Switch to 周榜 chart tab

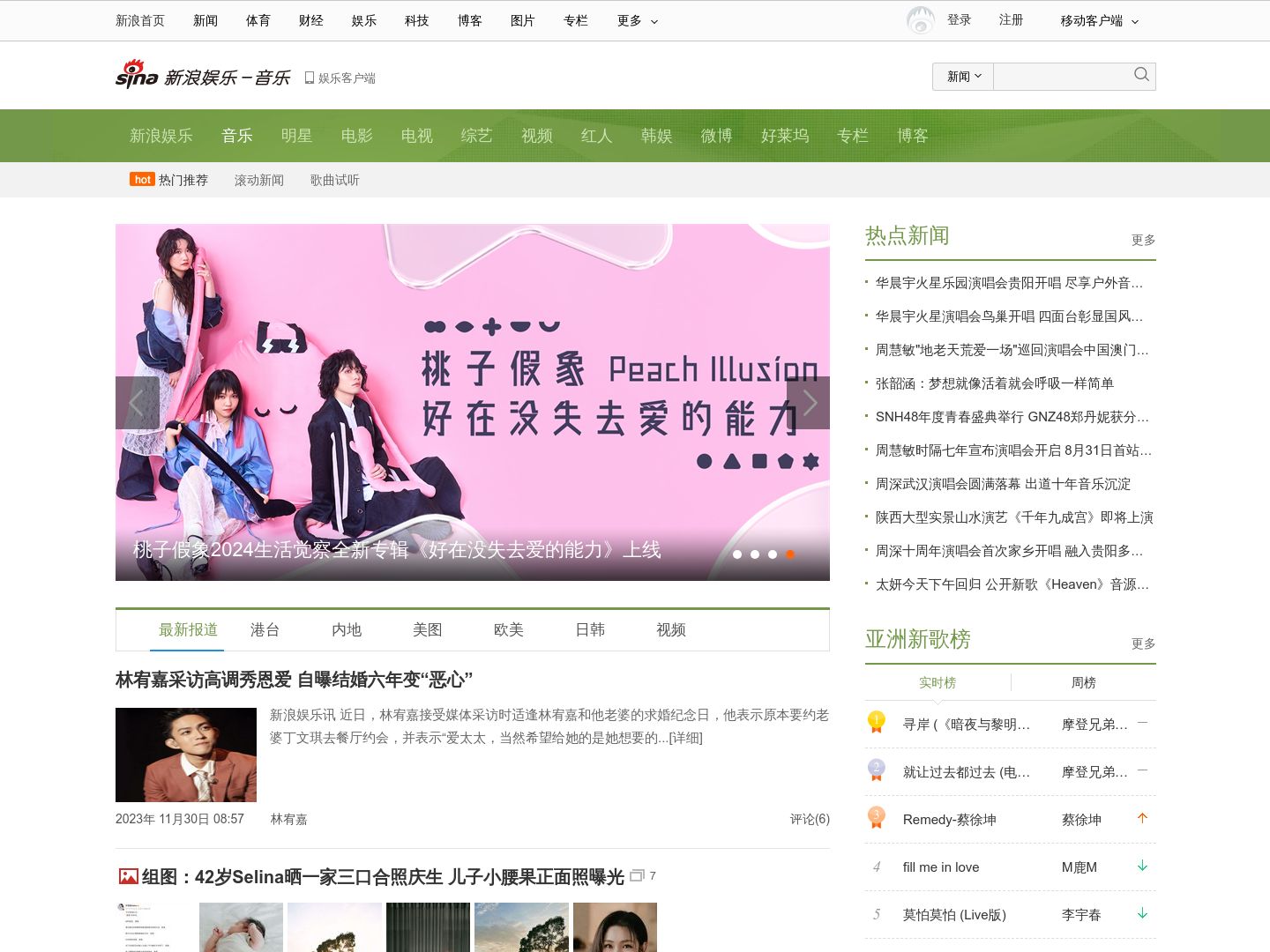[x=1083, y=682]
